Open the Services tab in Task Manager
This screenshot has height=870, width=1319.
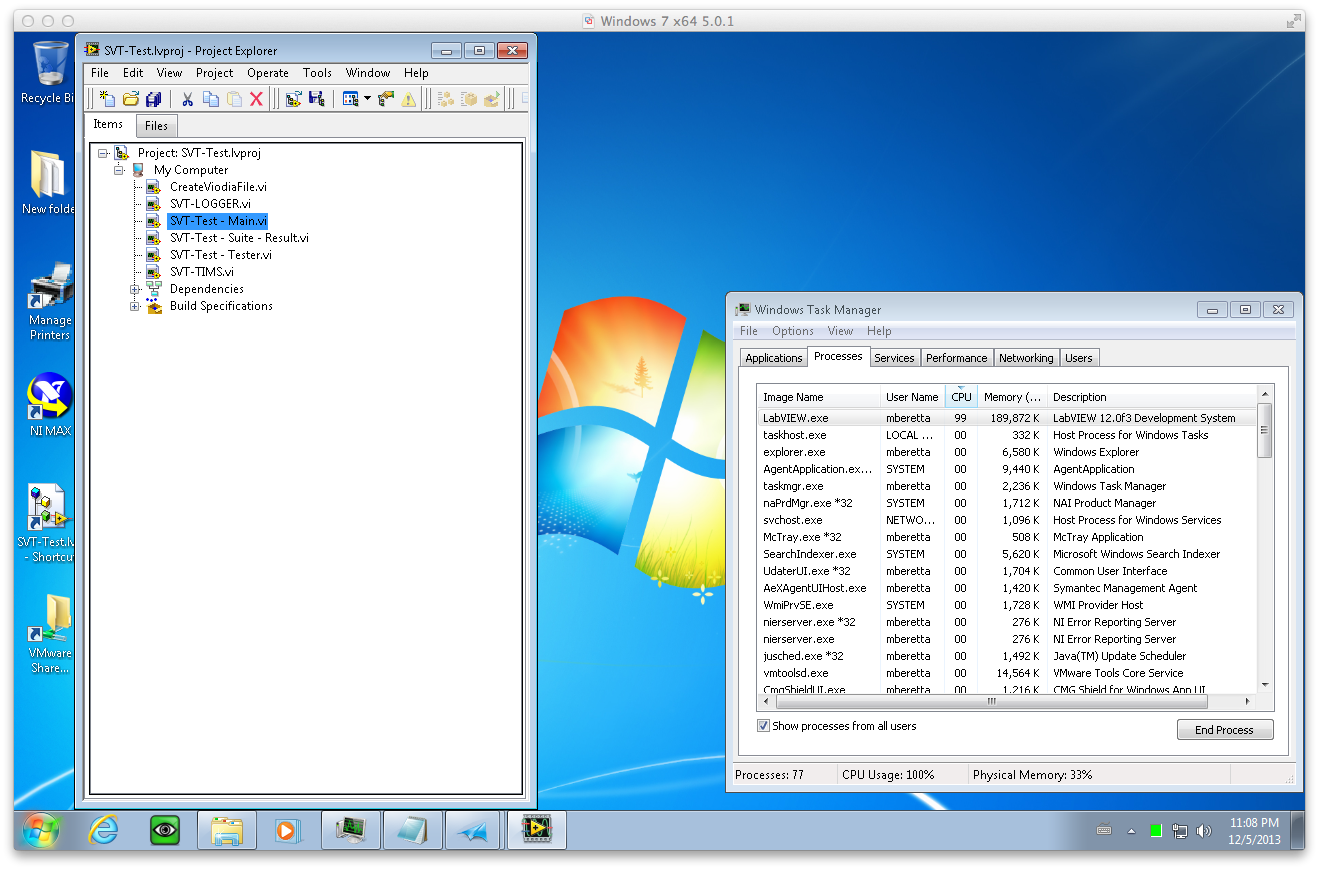coord(894,358)
